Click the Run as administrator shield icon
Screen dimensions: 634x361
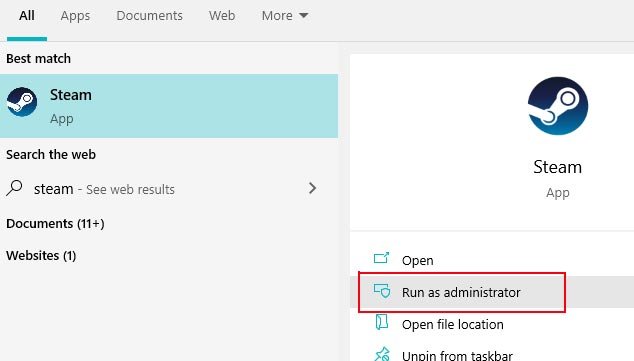click(382, 291)
